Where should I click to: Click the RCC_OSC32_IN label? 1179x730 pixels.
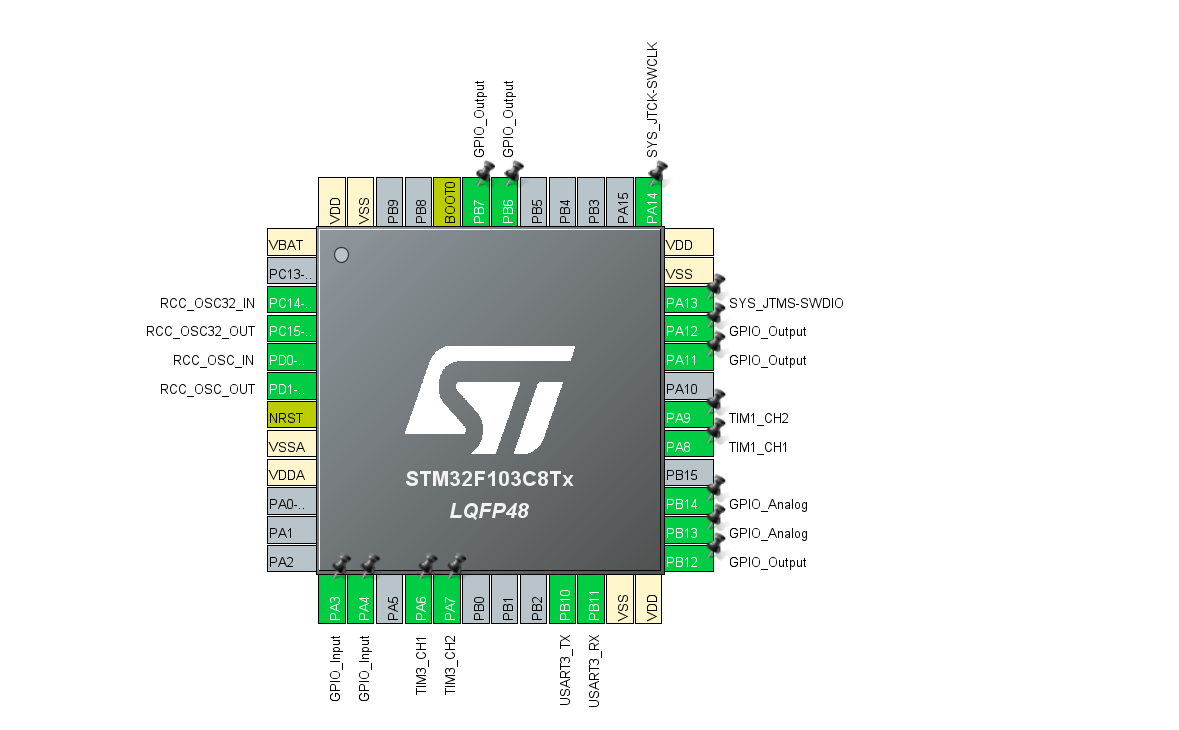pos(208,303)
